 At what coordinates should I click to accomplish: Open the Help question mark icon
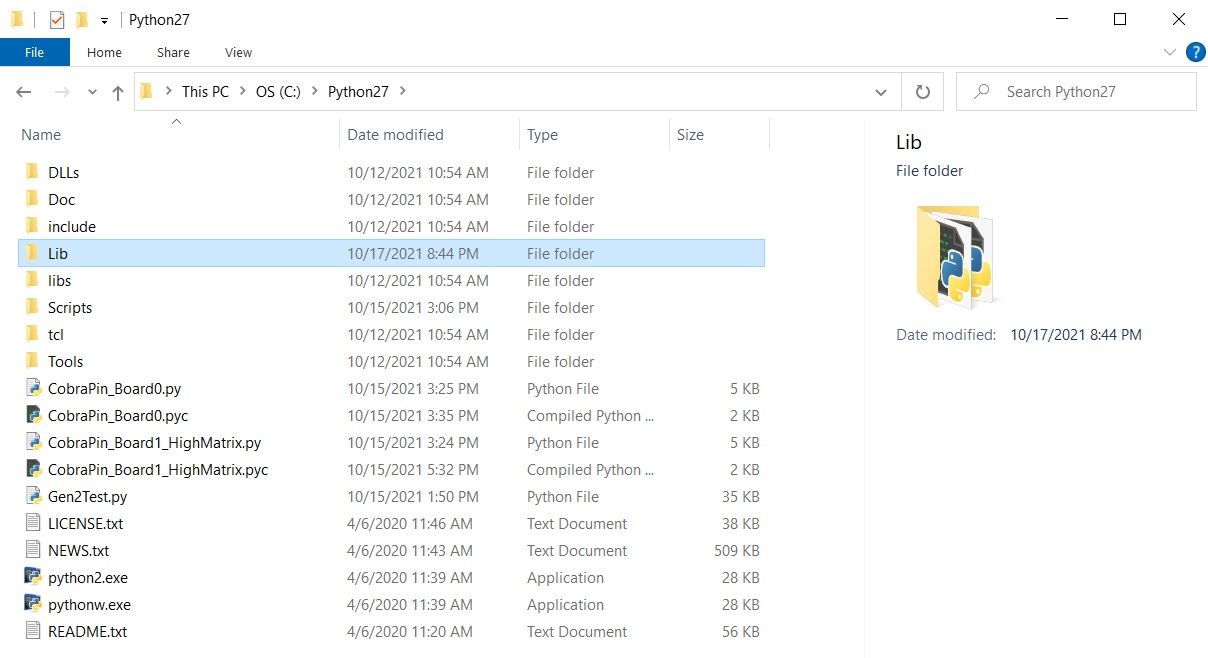[x=1194, y=52]
